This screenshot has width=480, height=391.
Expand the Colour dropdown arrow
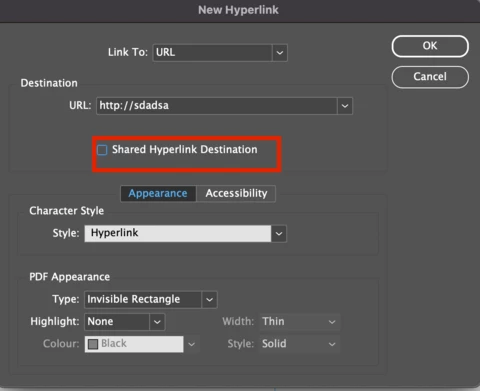191,344
